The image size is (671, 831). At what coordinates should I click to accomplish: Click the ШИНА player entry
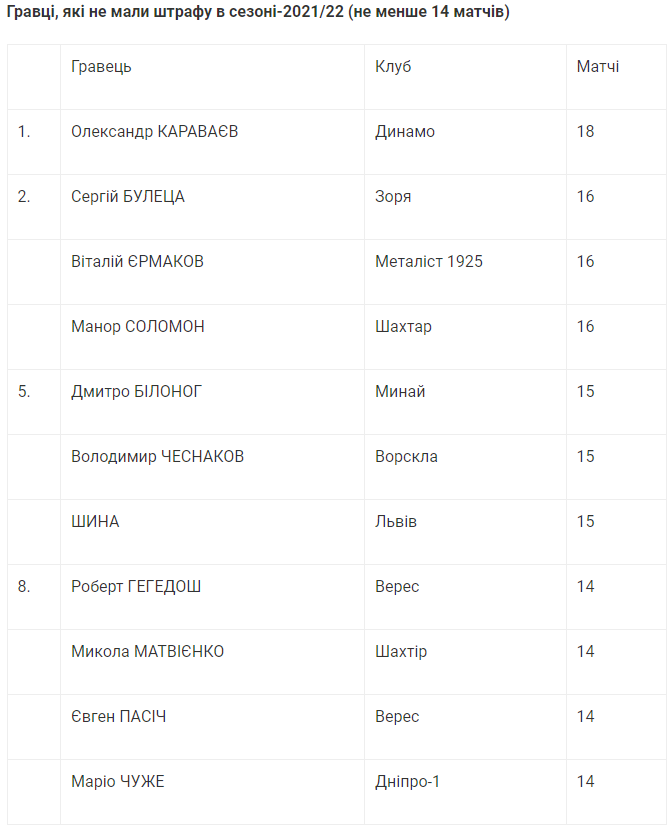[95, 522]
